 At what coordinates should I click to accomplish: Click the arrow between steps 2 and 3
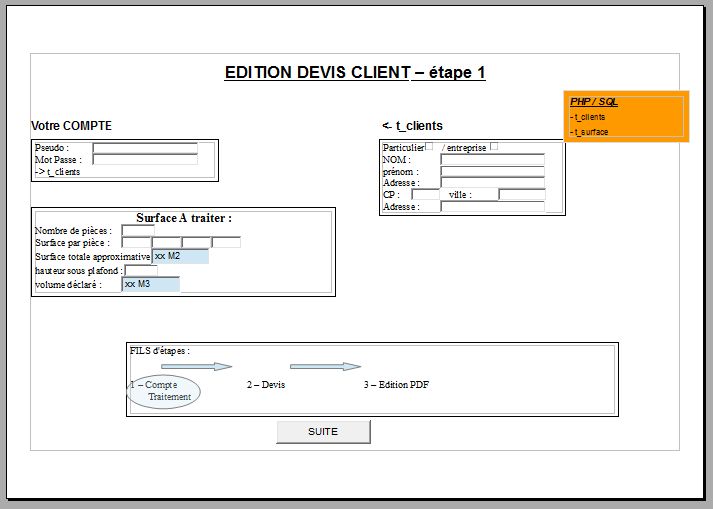(x=326, y=366)
